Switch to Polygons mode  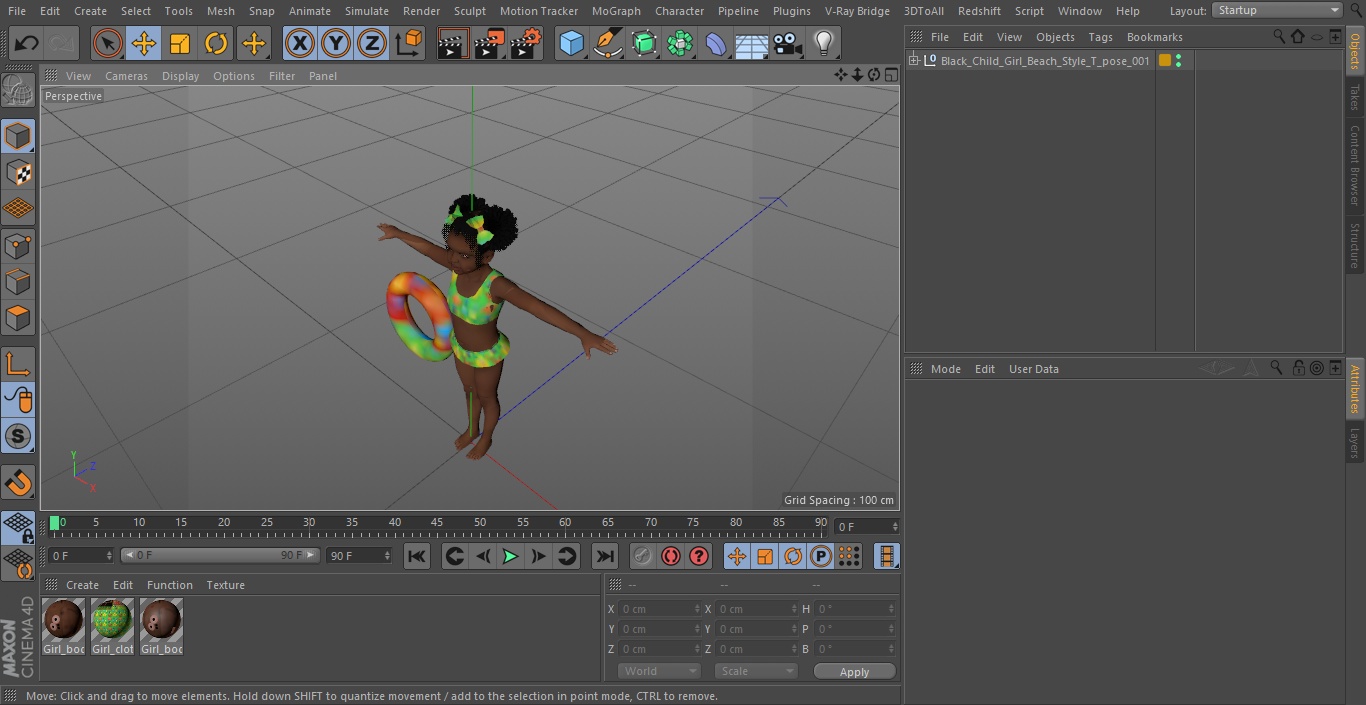click(x=18, y=318)
